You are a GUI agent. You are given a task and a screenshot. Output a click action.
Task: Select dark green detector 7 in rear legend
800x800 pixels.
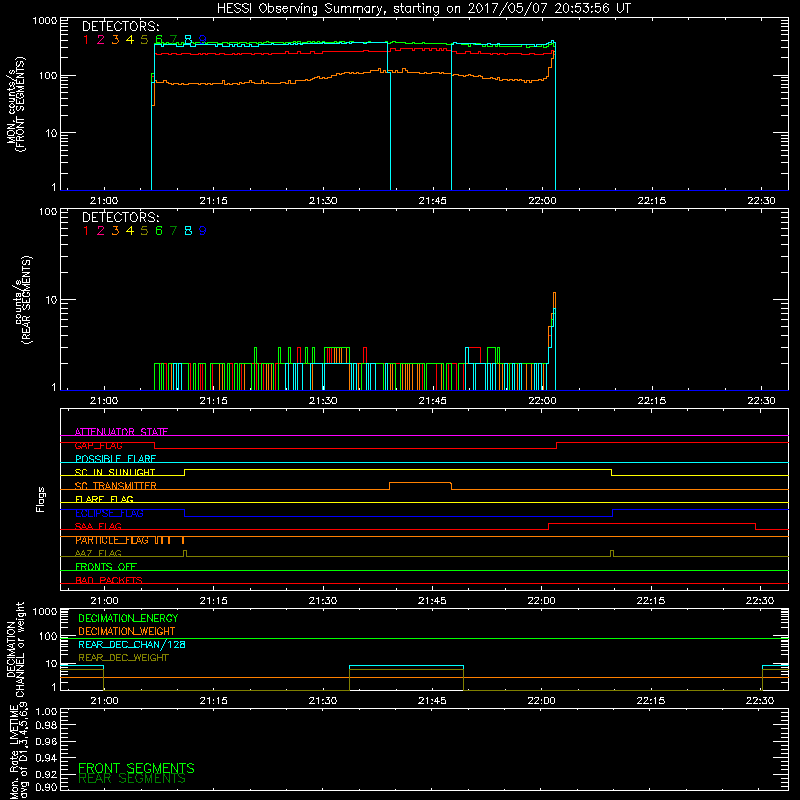pos(173,231)
